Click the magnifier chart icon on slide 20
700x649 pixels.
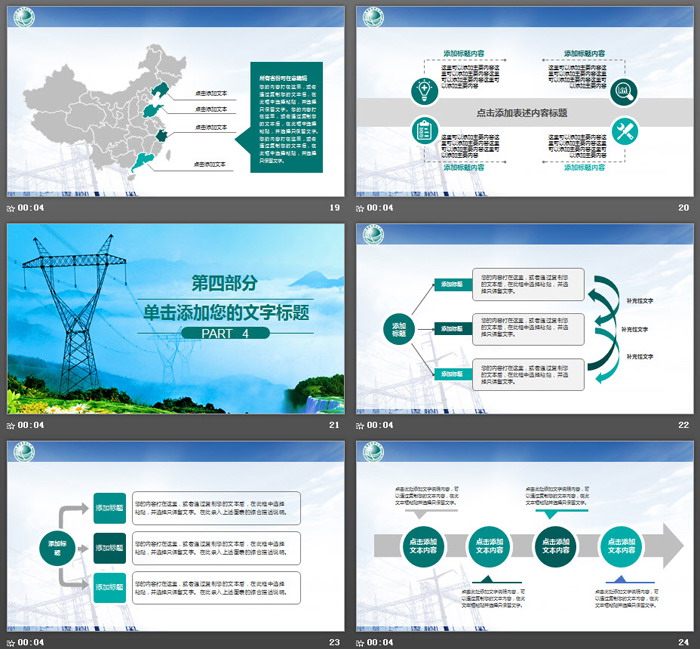624,91
